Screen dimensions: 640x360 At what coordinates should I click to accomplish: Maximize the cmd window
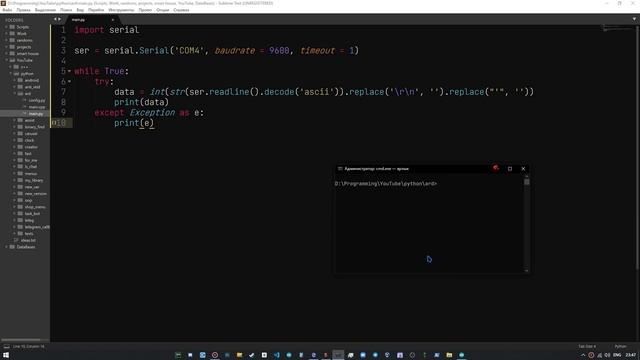(x=510, y=169)
